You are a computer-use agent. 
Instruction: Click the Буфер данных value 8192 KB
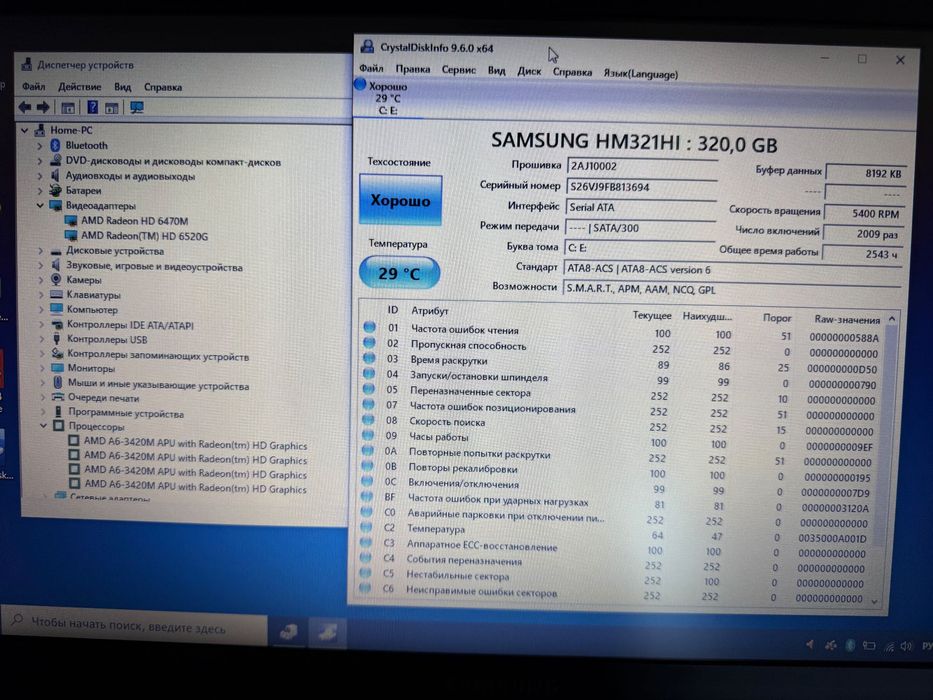pos(866,173)
